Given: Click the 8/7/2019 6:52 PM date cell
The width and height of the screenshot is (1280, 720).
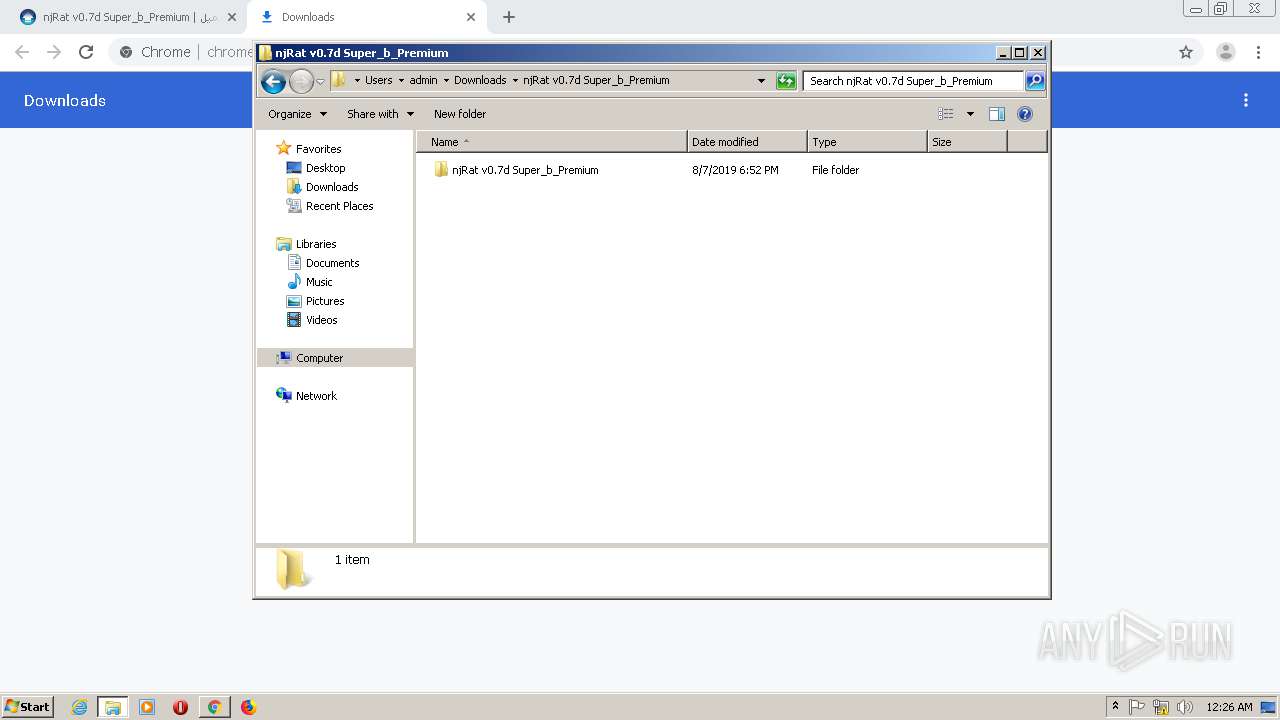Looking at the screenshot, I should 735,170.
